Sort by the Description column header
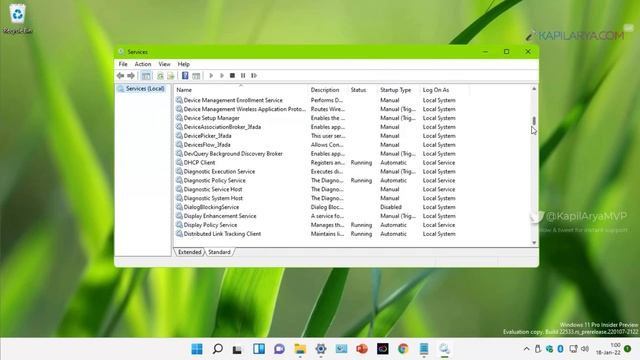This screenshot has width=640, height=360. (x=328, y=90)
